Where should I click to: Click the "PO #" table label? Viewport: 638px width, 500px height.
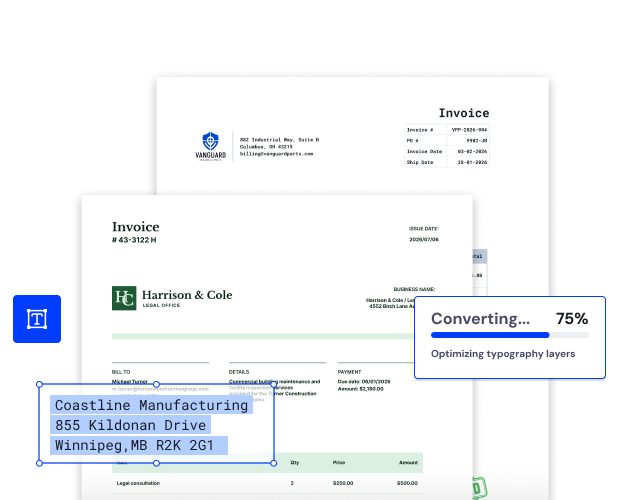(413, 141)
